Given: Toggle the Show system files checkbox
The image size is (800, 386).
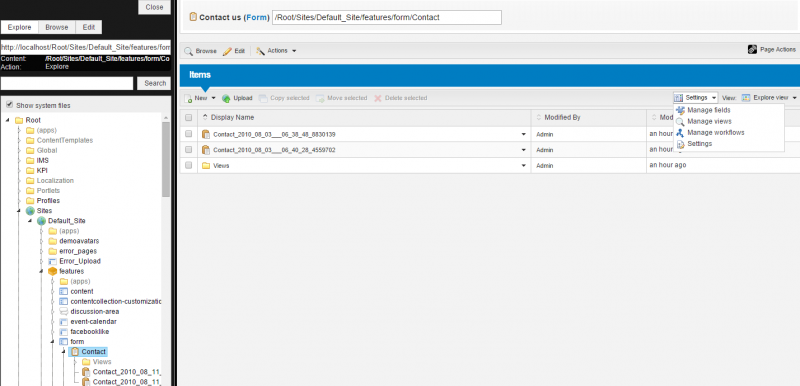Looking at the screenshot, I should pyautogui.click(x=9, y=105).
